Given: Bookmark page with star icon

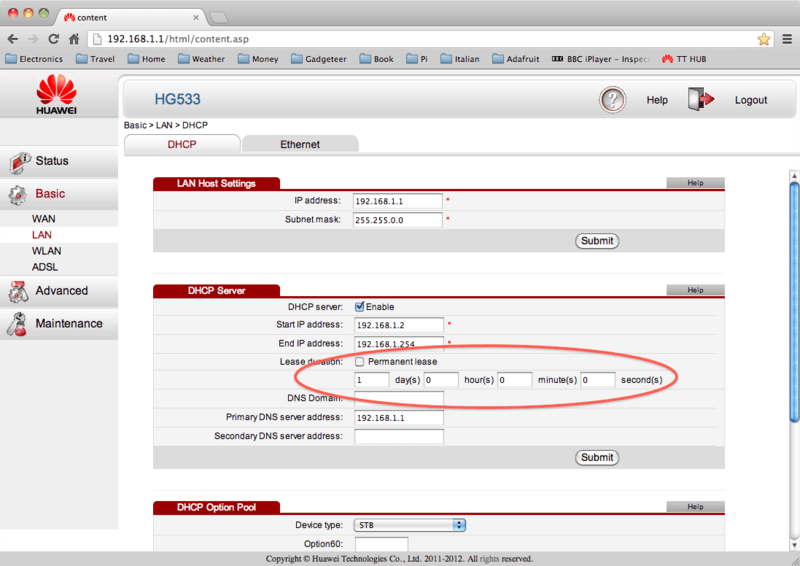Looking at the screenshot, I should [x=763, y=39].
